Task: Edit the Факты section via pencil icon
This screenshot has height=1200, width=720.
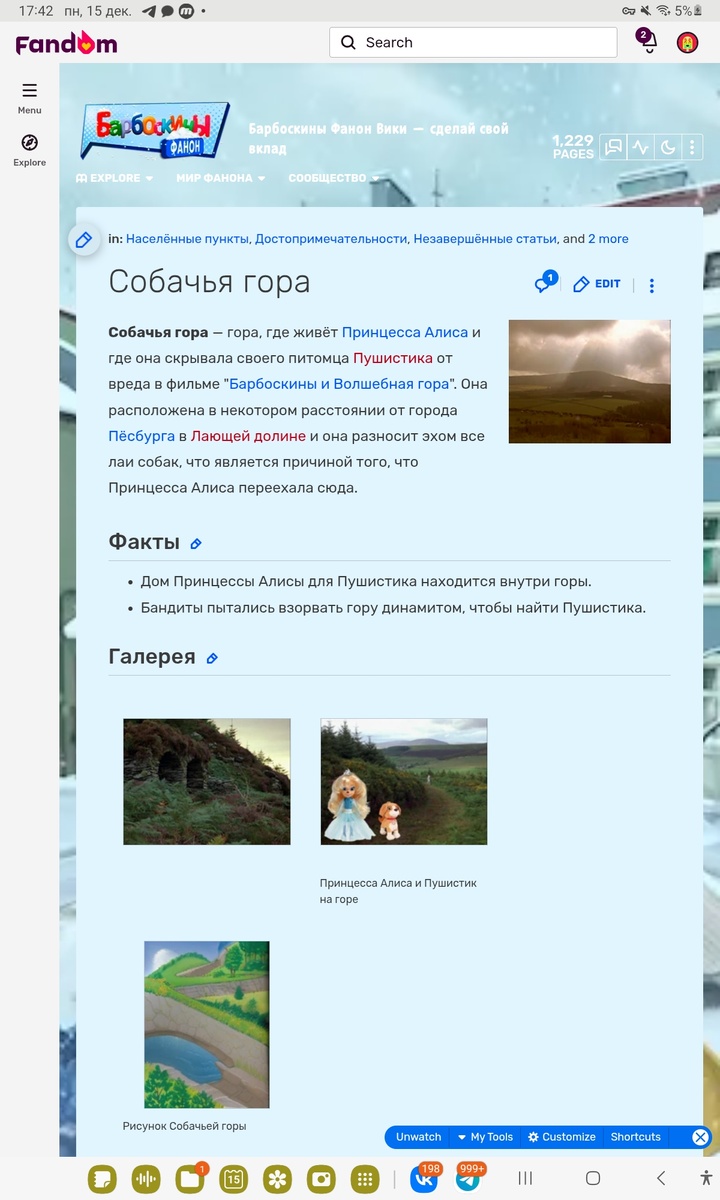Action: tap(196, 544)
